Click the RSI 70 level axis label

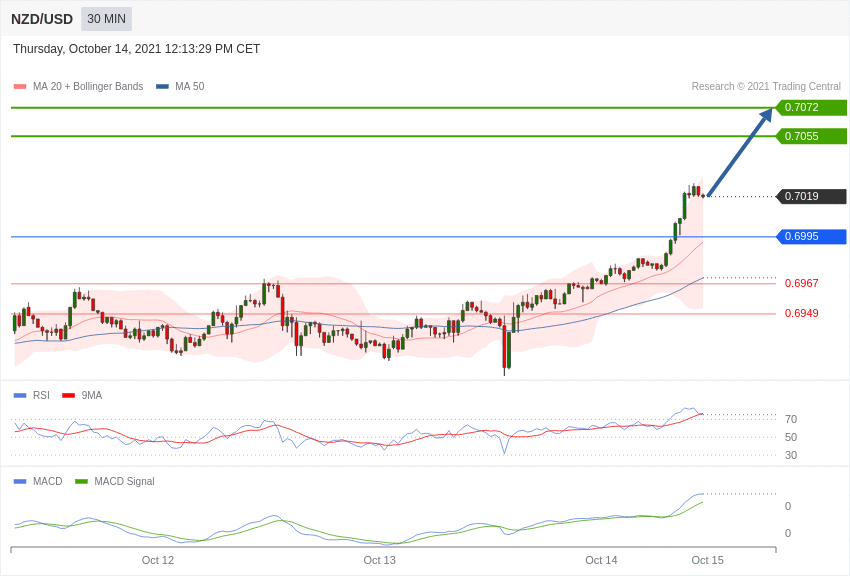pyautogui.click(x=791, y=419)
